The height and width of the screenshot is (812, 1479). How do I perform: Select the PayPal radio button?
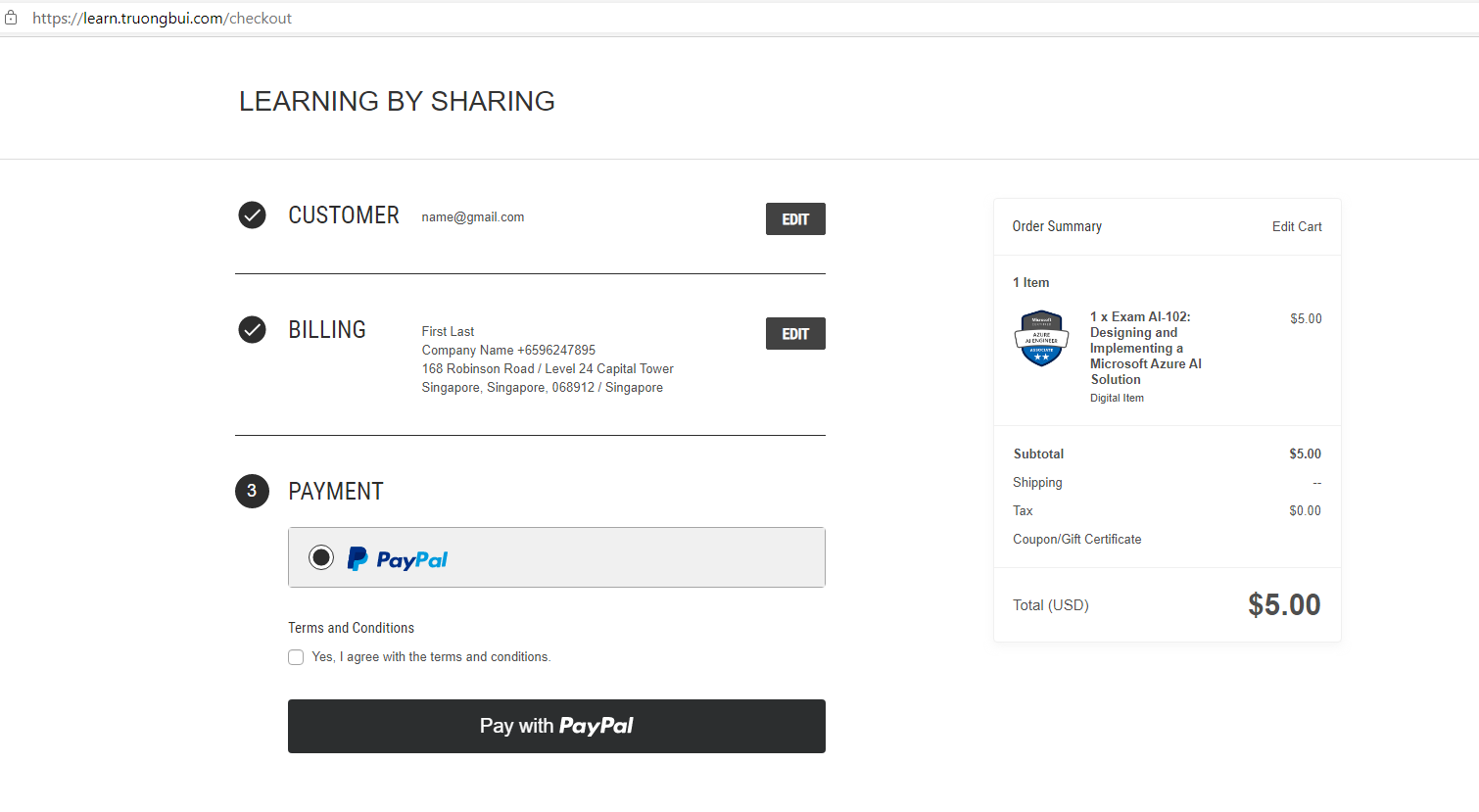pos(321,557)
